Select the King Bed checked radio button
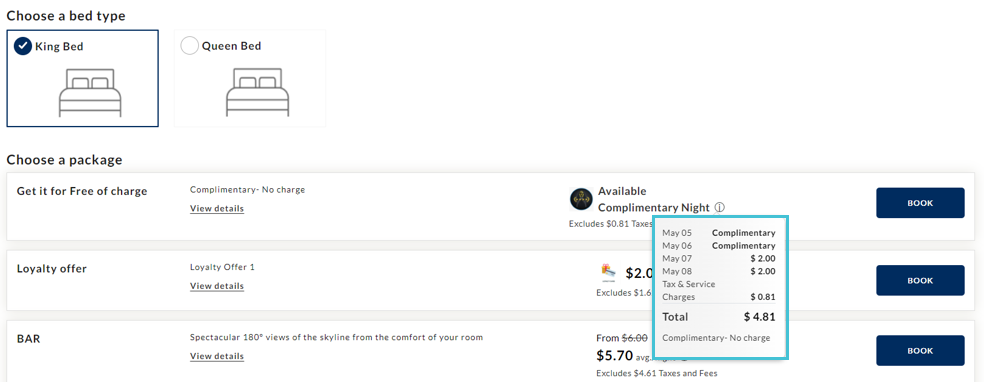Viewport: 984px width, 382px height. tap(23, 46)
